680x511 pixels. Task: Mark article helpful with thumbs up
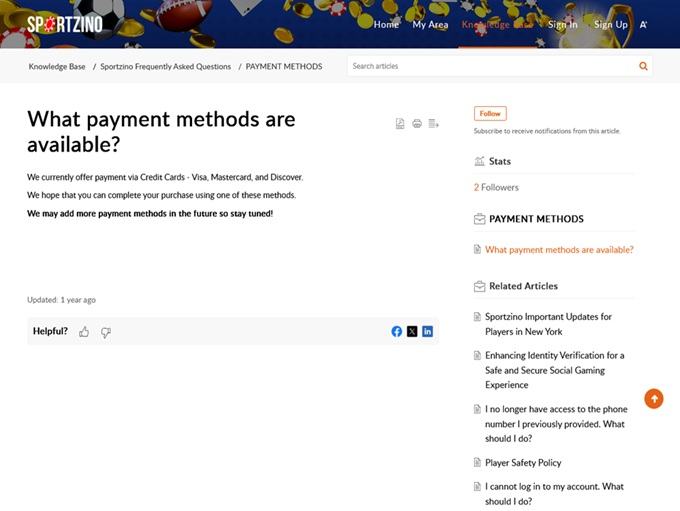[84, 332]
